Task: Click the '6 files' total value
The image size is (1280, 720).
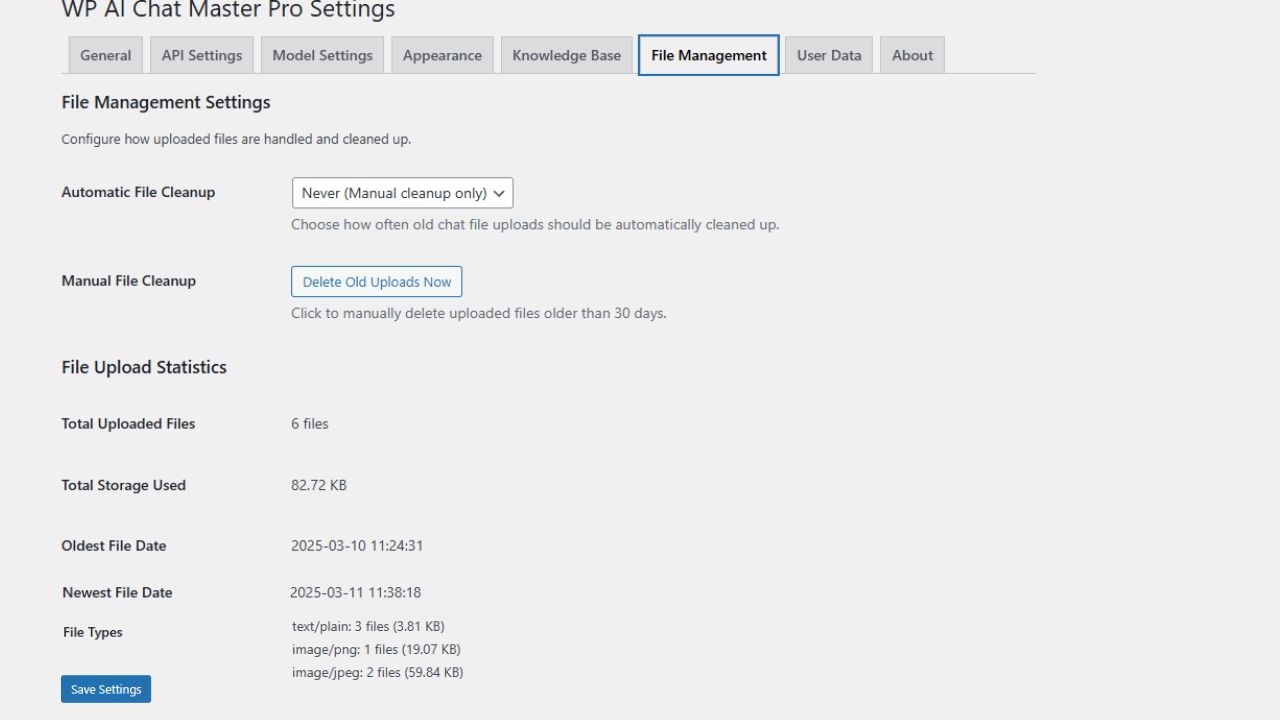Action: point(310,424)
